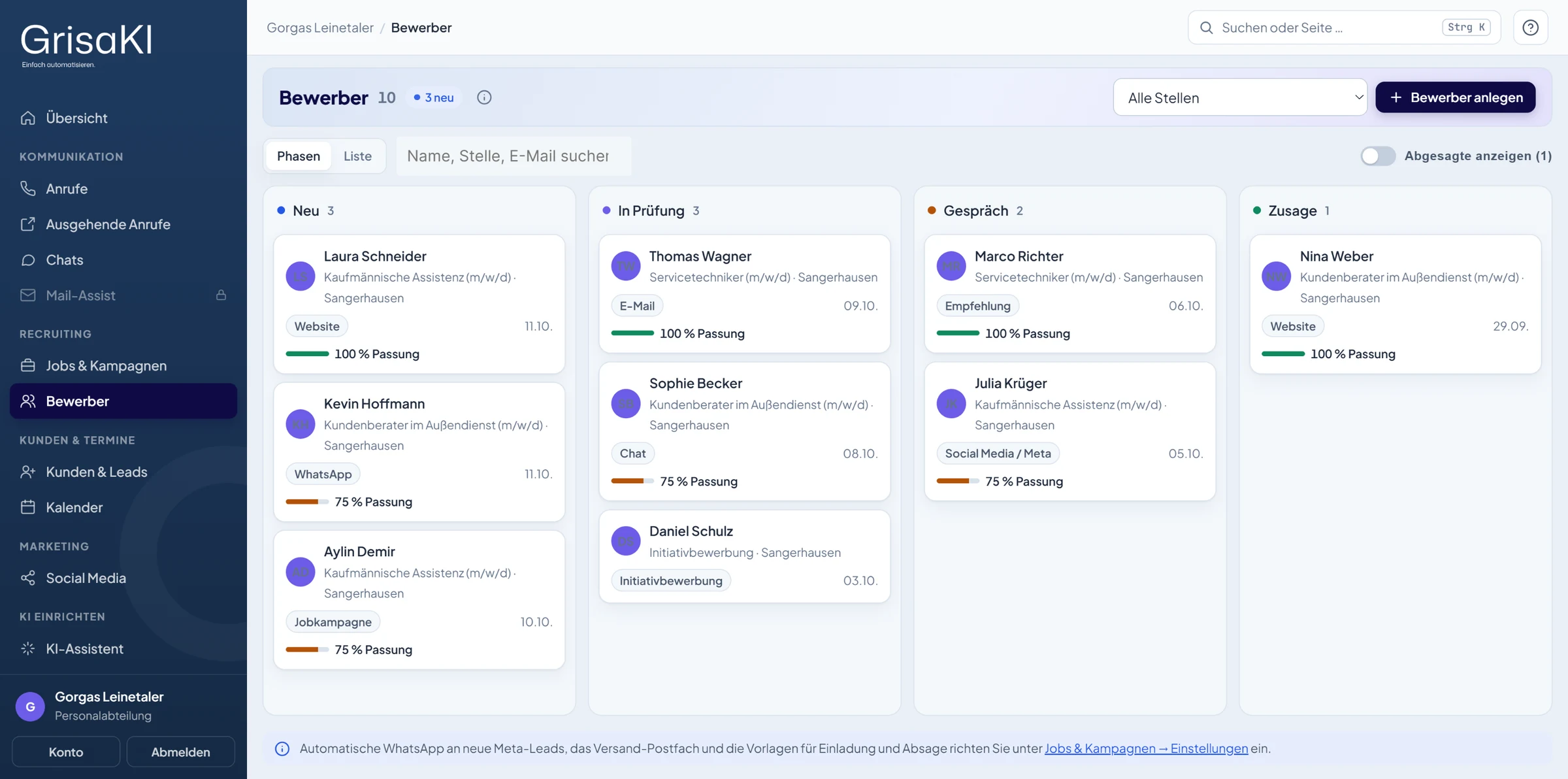Click the Empfehlung tag on Marco Richter
The image size is (1568, 779).
[x=977, y=306]
